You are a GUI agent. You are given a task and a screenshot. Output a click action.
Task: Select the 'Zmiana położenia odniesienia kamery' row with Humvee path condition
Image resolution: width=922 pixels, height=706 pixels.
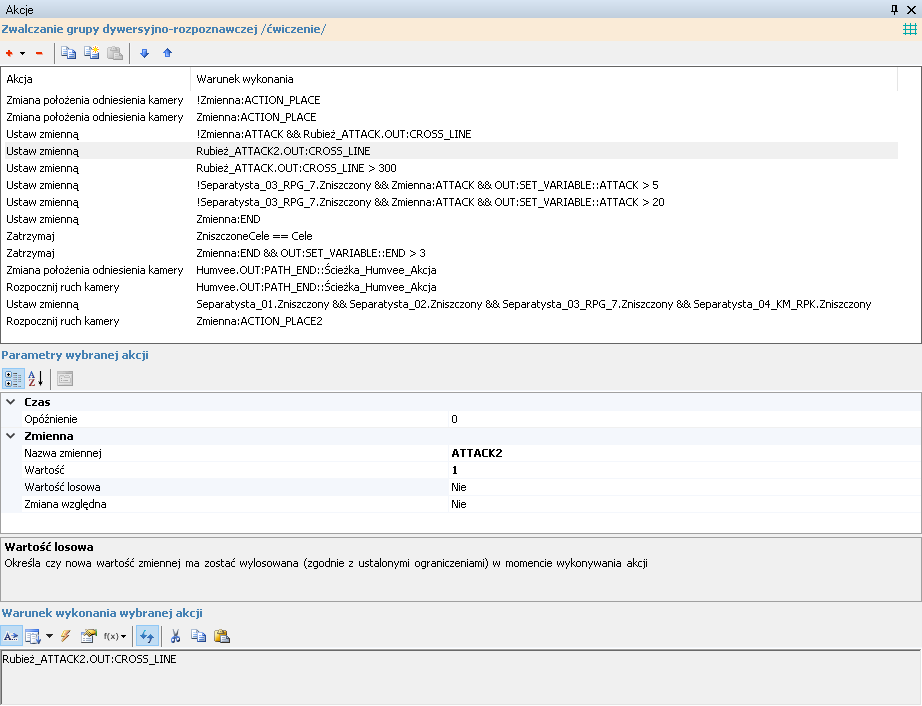coord(451,270)
